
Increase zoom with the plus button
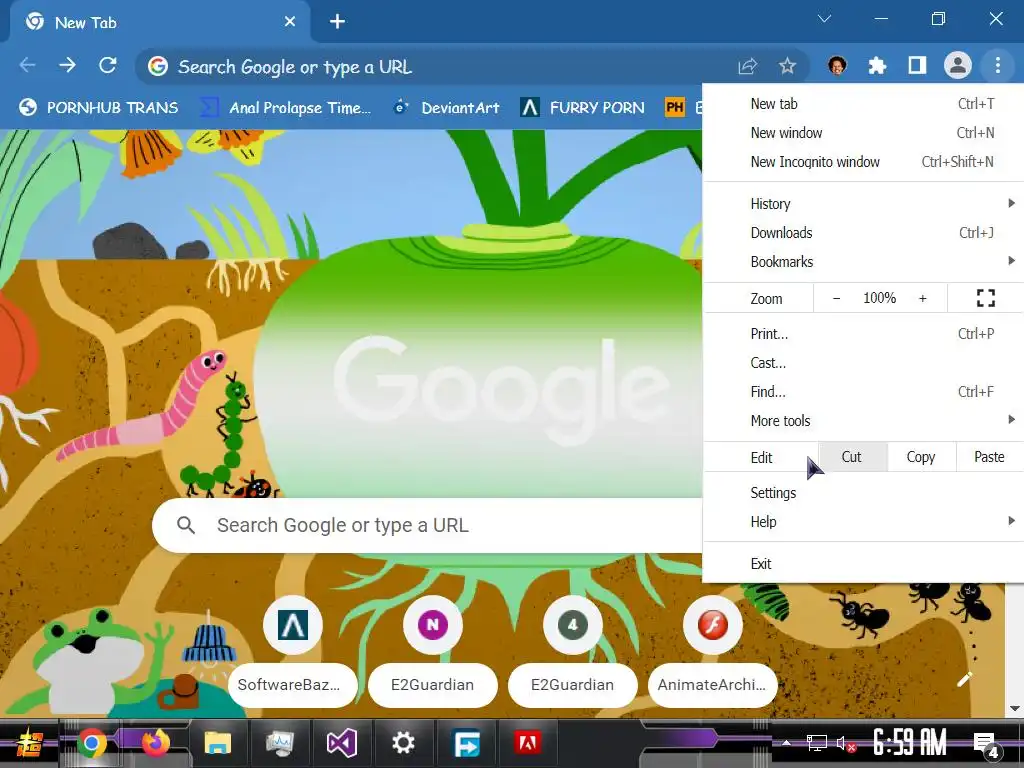923,298
